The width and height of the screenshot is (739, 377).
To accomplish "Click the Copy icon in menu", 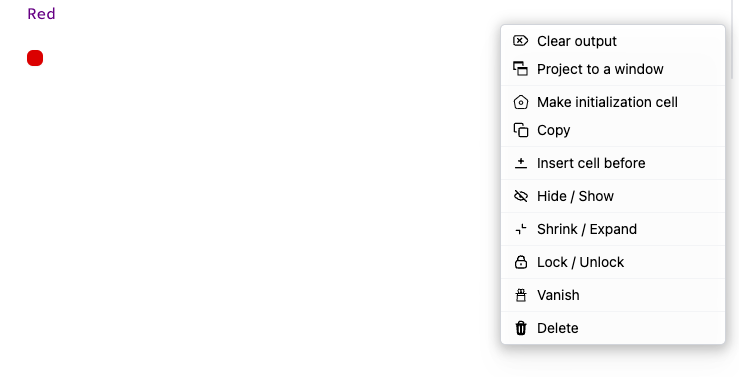I will pyautogui.click(x=520, y=130).
